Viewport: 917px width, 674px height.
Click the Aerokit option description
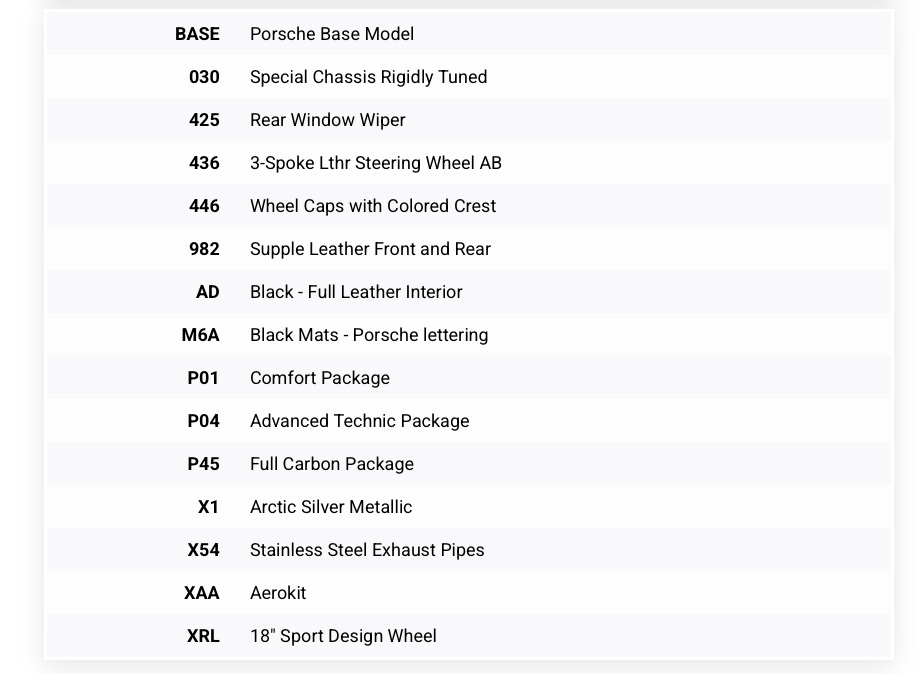click(277, 593)
